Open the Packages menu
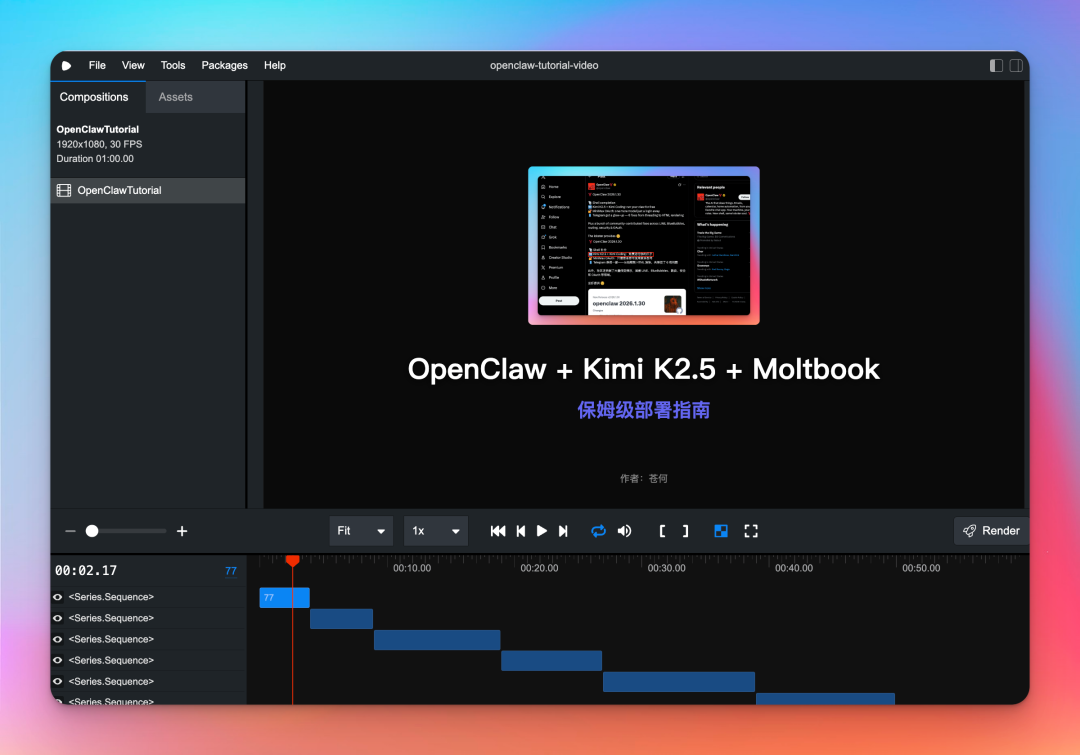1080x755 pixels. (x=224, y=65)
